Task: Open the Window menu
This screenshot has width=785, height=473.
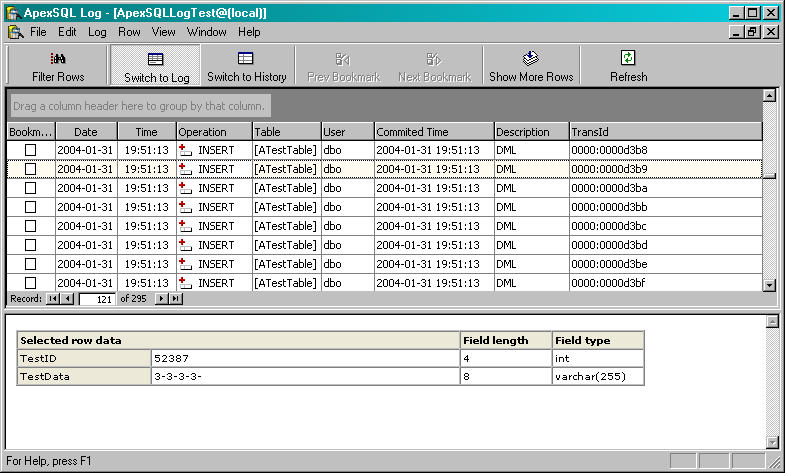Action: [x=206, y=32]
